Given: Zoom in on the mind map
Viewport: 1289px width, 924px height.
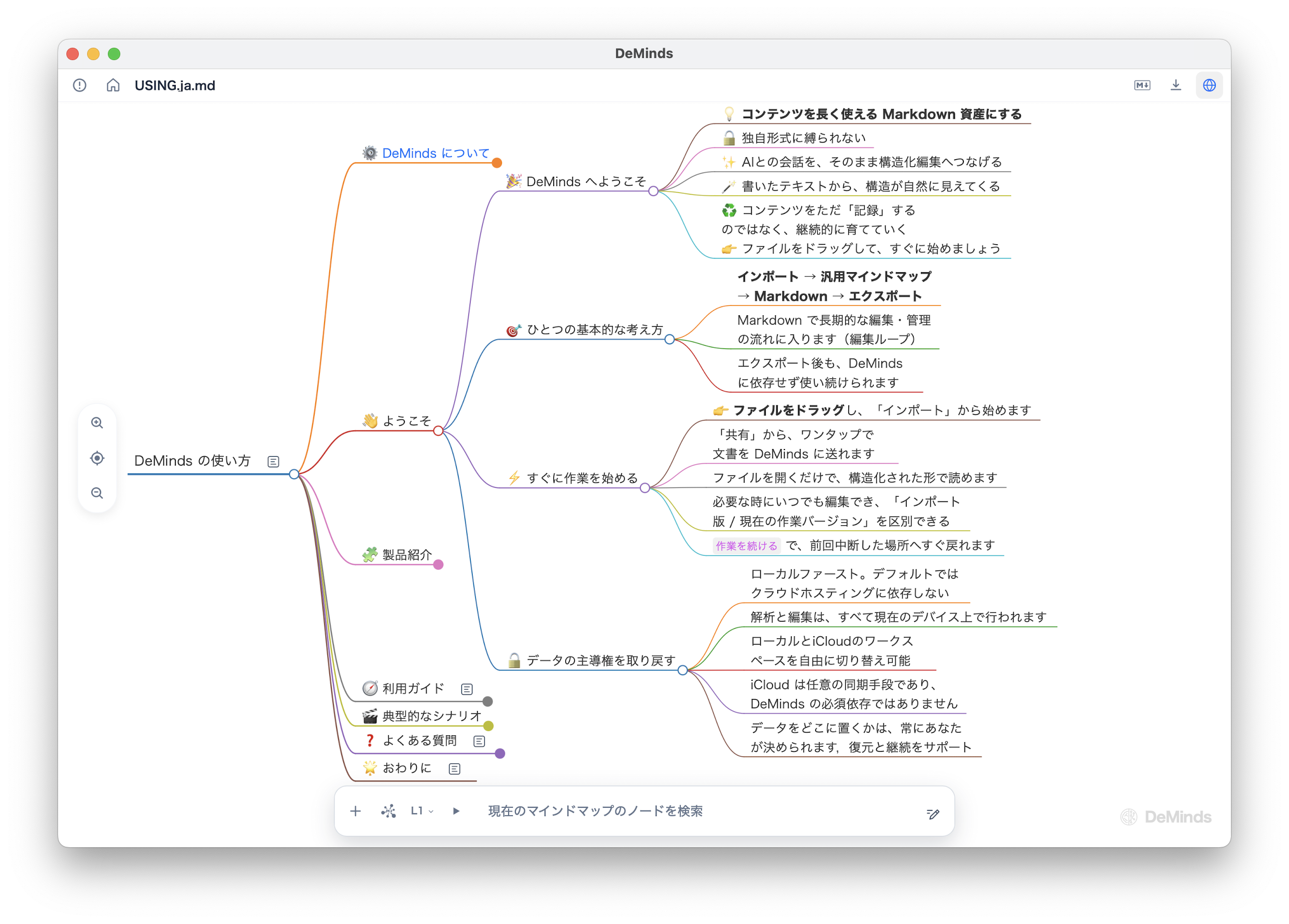Looking at the screenshot, I should 97,423.
